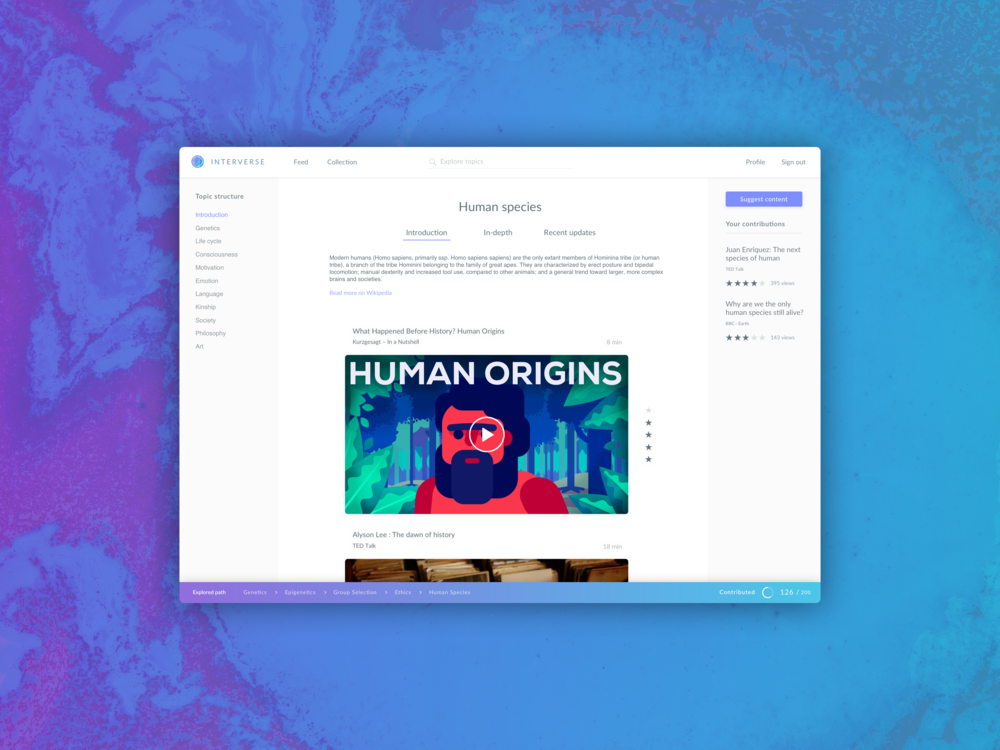Image resolution: width=1000 pixels, height=750 pixels.
Task: Open the Collection menu item
Action: [x=342, y=162]
